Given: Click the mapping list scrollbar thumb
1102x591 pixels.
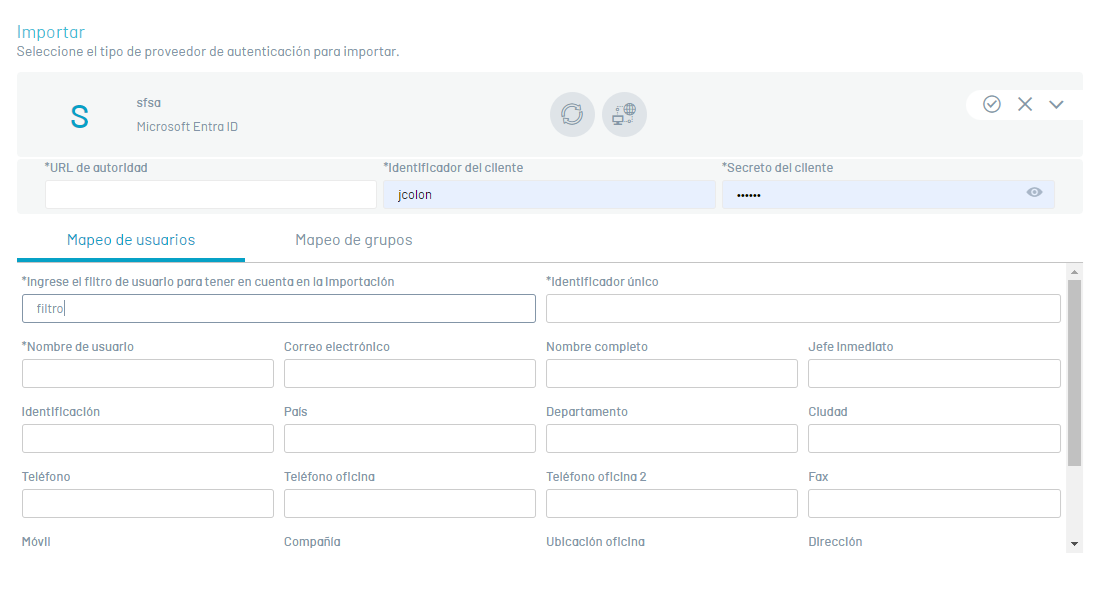Looking at the screenshot, I should pos(1074,373).
